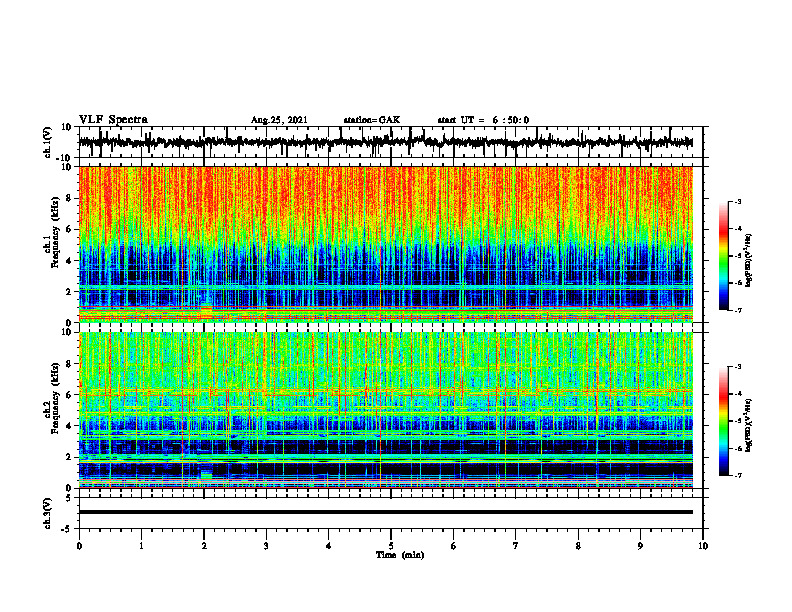The height and width of the screenshot is (612, 792).
Task: Click the "ch.1(V)" waveform axis label
Action: coord(48,142)
